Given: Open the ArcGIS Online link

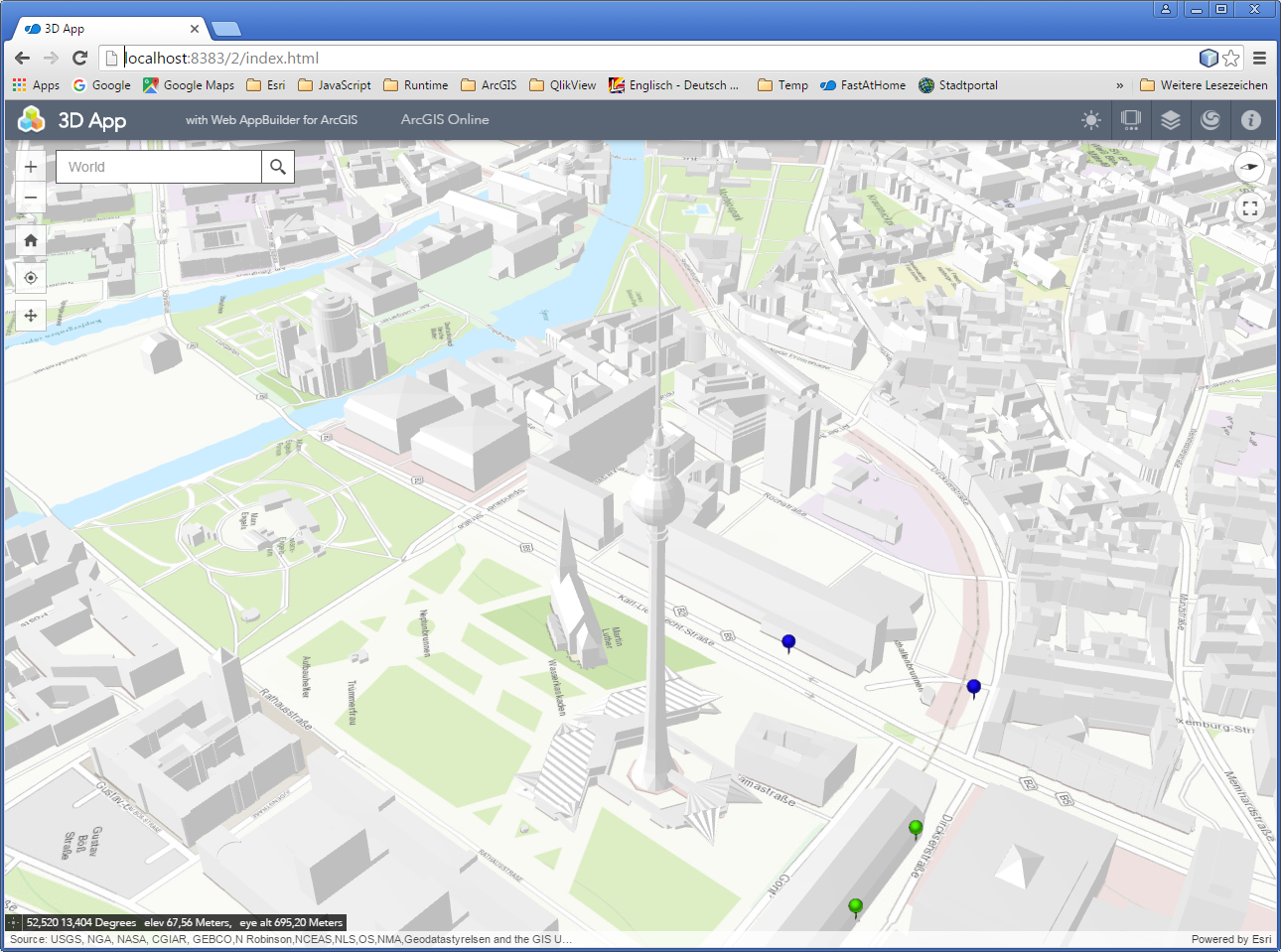Looking at the screenshot, I should [445, 119].
